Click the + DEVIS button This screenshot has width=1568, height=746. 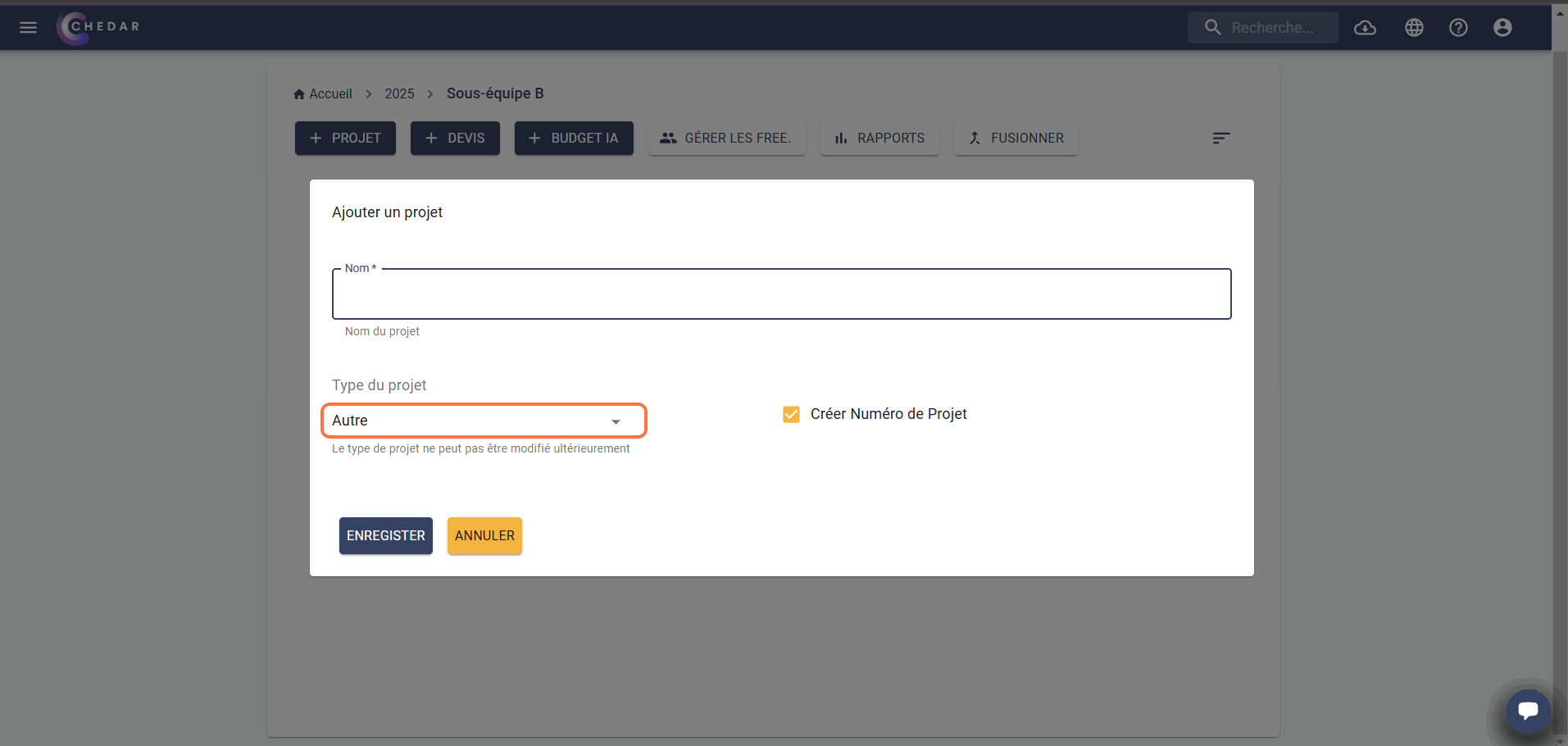pos(455,138)
